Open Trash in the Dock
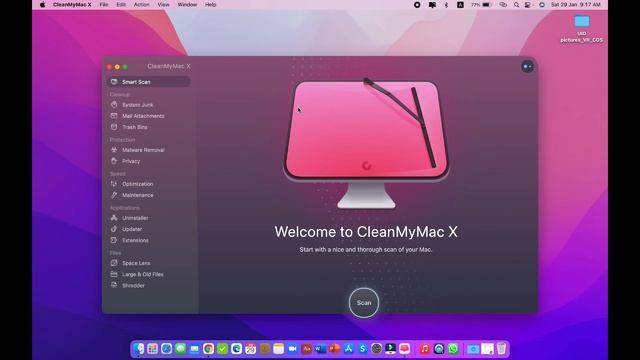 click(501, 349)
